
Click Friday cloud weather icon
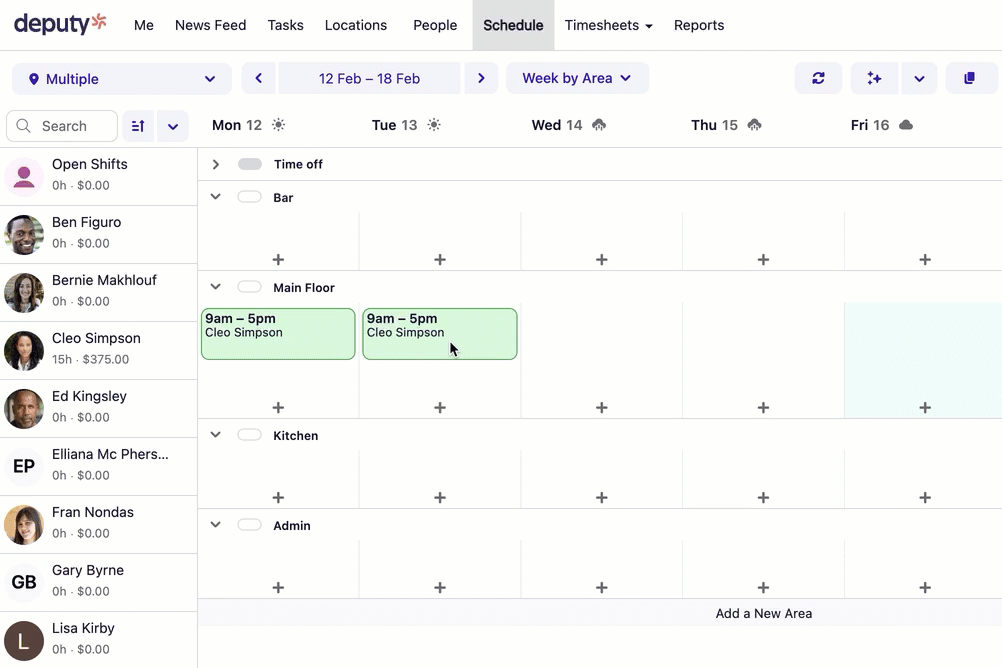[x=906, y=125]
